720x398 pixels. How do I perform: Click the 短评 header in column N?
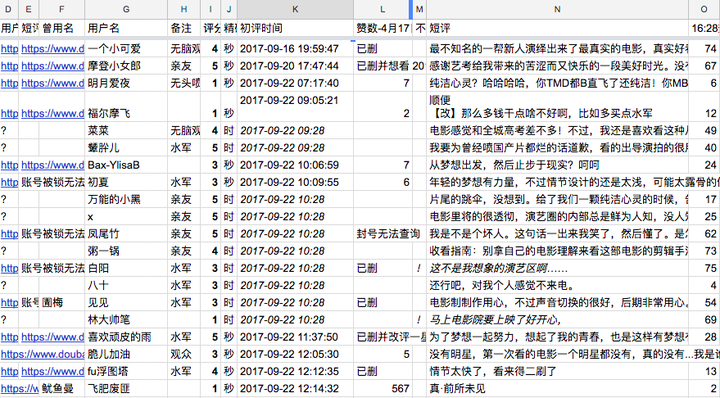[x=557, y=28]
